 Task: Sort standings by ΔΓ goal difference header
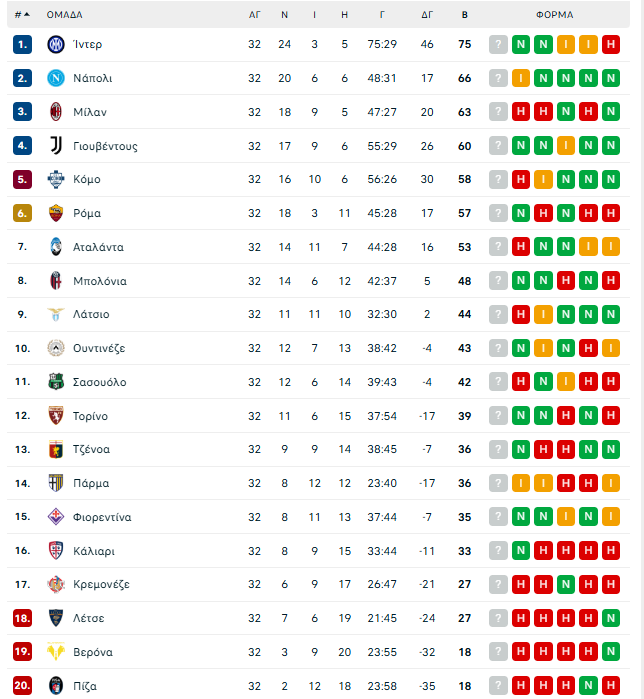pyautogui.click(x=427, y=15)
